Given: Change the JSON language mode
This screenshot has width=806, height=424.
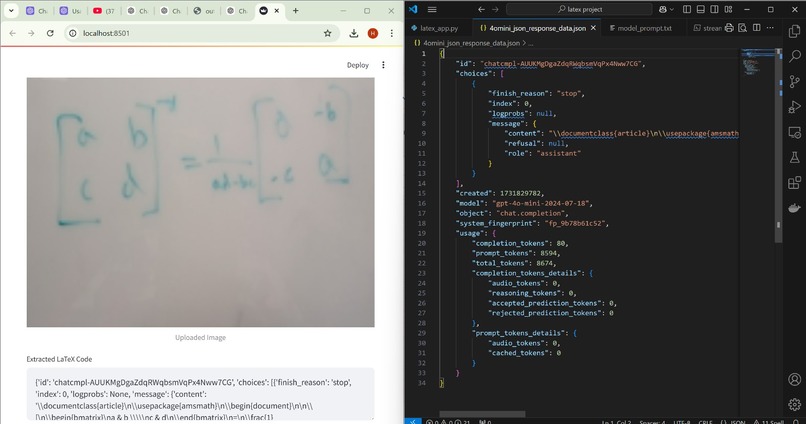Looking at the screenshot, I should click(x=734, y=422).
